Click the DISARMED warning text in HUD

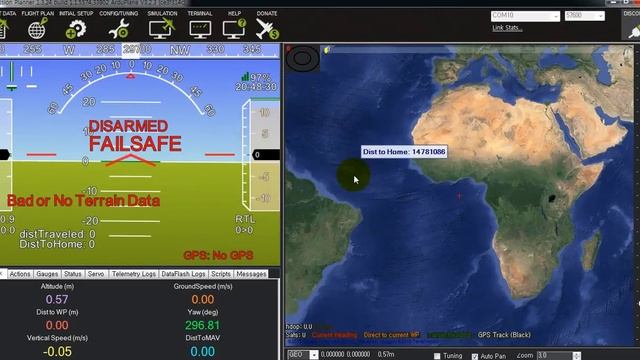point(128,126)
